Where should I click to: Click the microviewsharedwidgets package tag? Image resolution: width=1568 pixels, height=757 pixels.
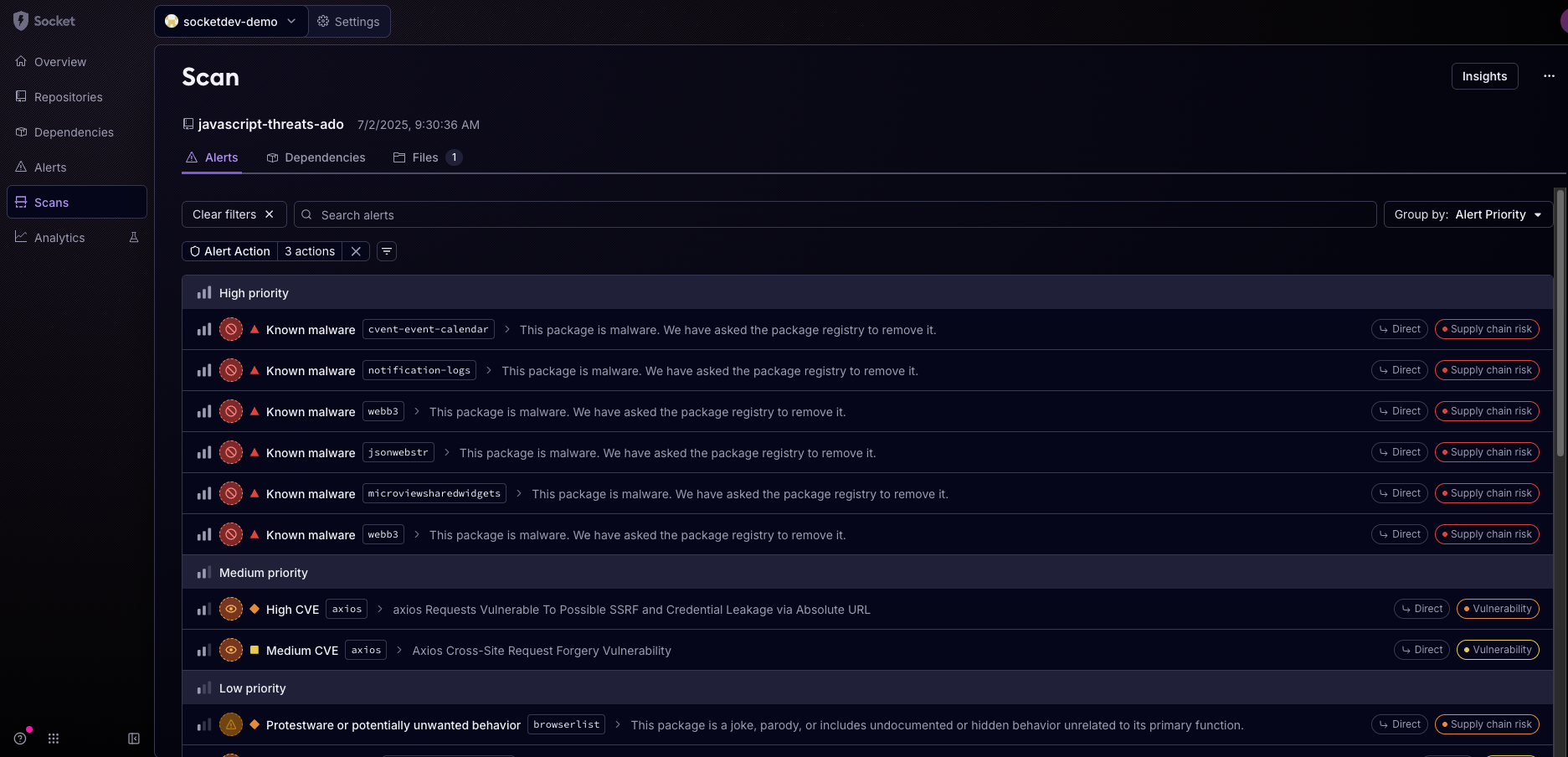(x=434, y=493)
